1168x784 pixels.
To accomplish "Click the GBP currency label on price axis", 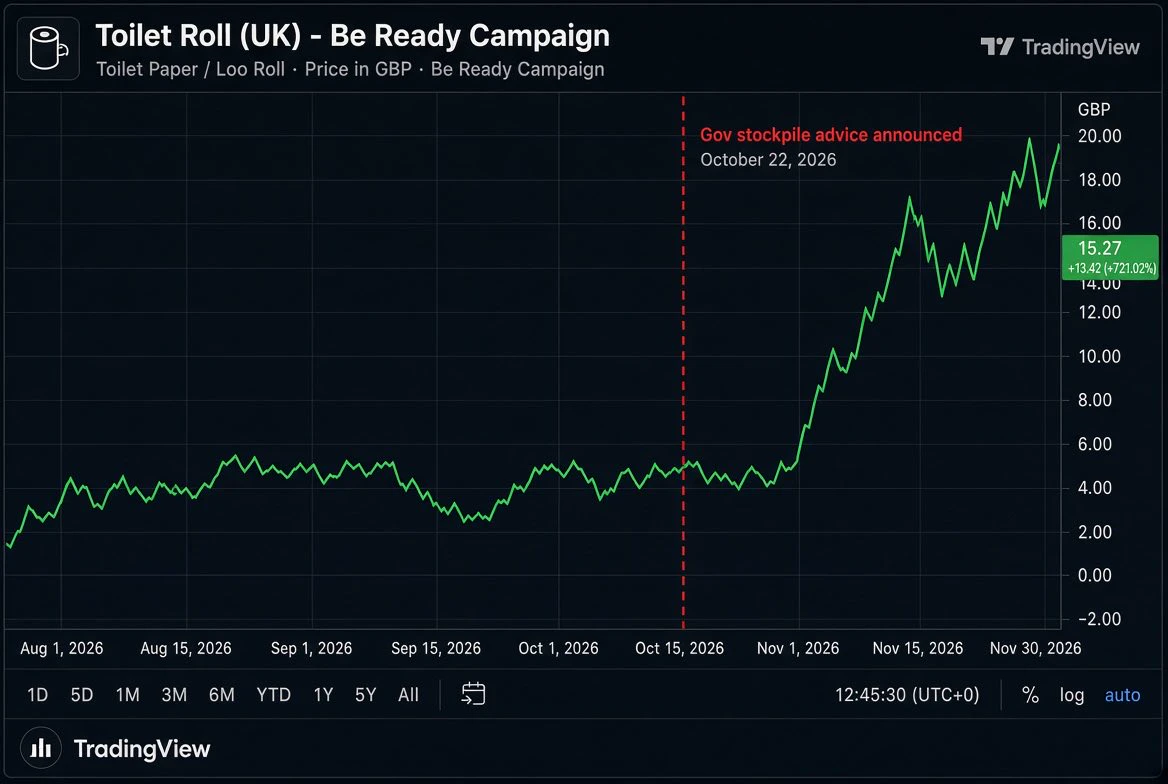I will (x=1094, y=110).
